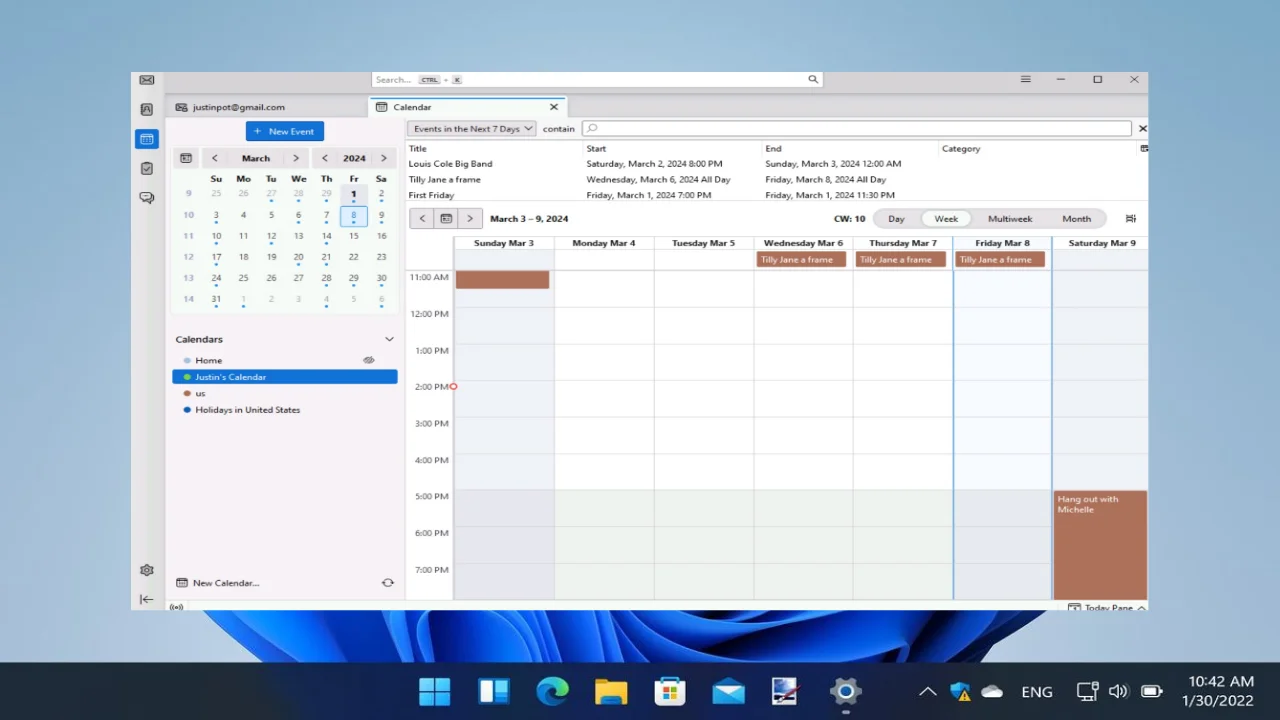Image resolution: width=1280 pixels, height=720 pixels.
Task: Go to next year in mini calendar
Action: pyautogui.click(x=383, y=158)
